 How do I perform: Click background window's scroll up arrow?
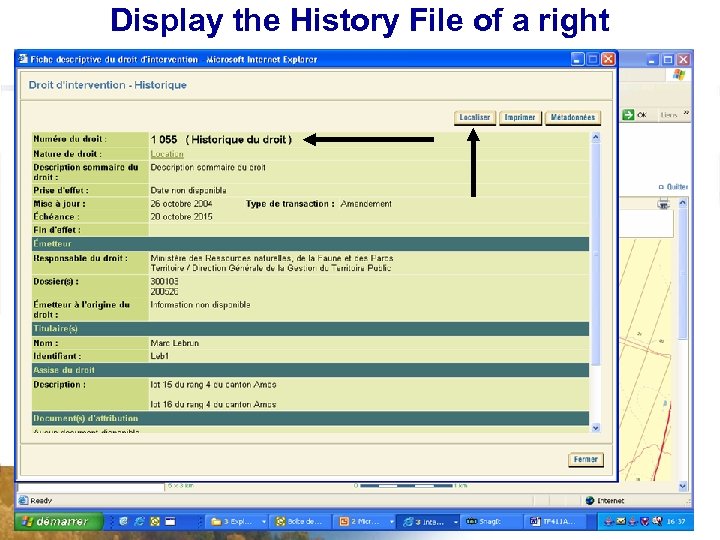683,202
